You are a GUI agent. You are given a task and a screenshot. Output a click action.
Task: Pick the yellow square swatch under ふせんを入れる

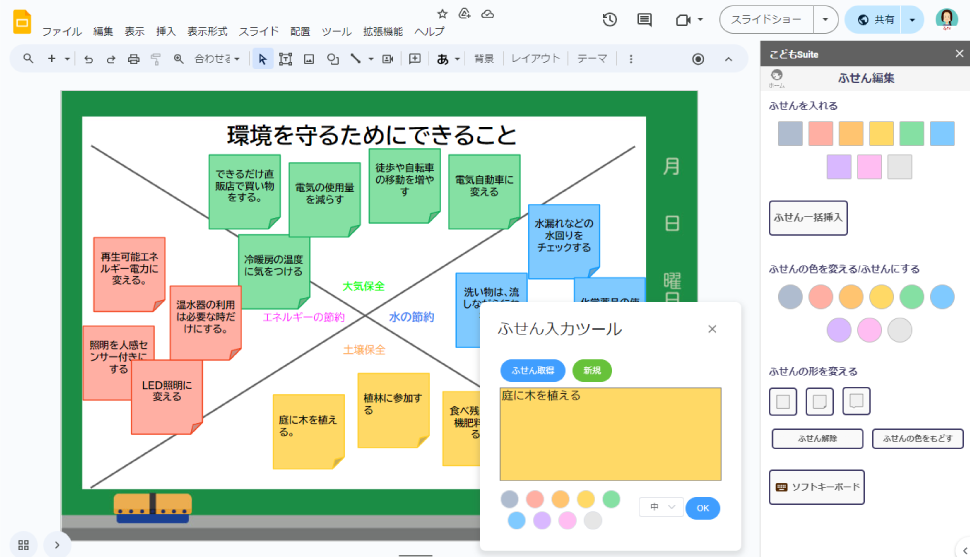[x=881, y=134]
